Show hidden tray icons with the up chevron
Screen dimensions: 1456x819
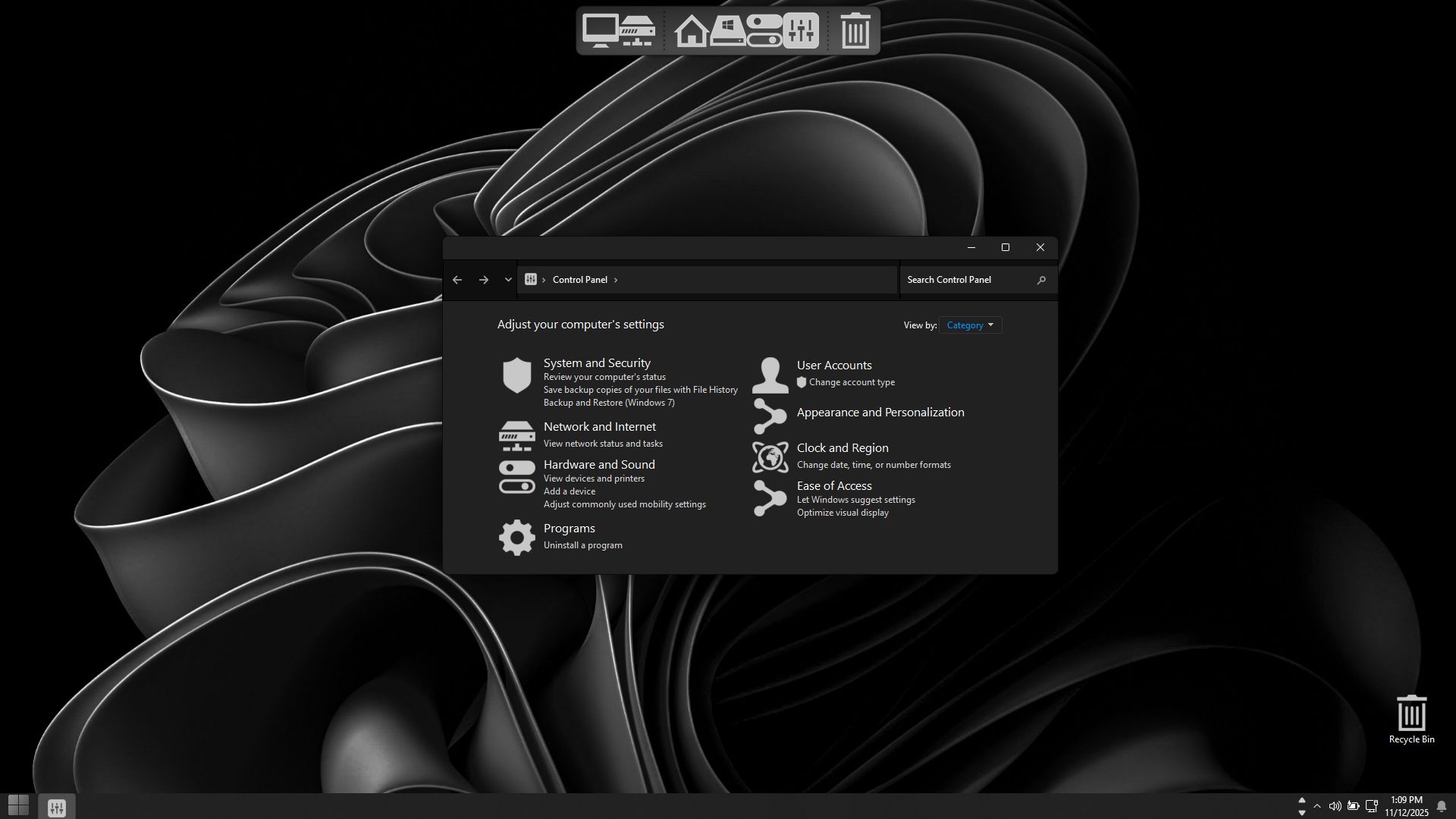[x=1317, y=806]
